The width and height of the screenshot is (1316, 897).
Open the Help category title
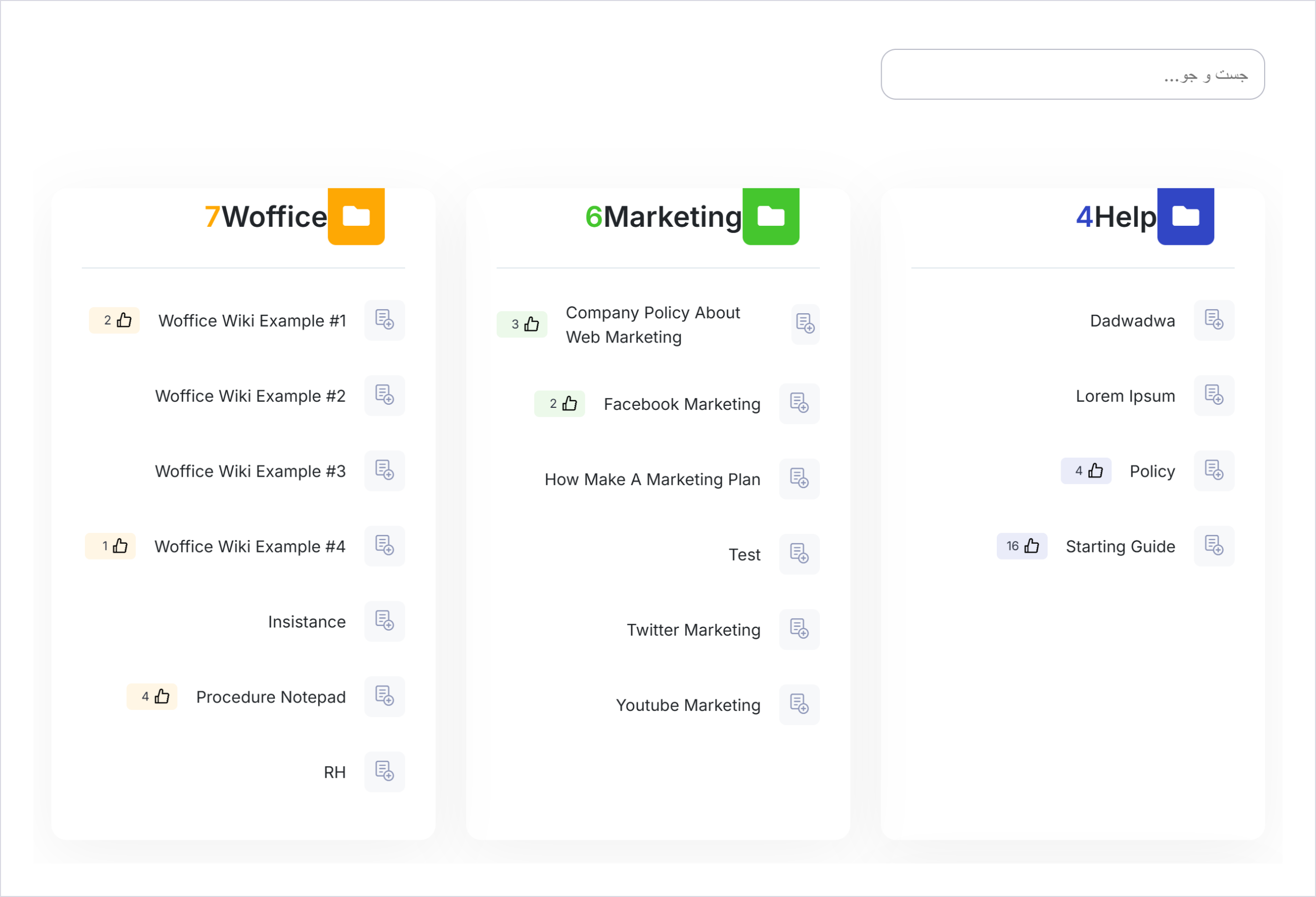1125,217
